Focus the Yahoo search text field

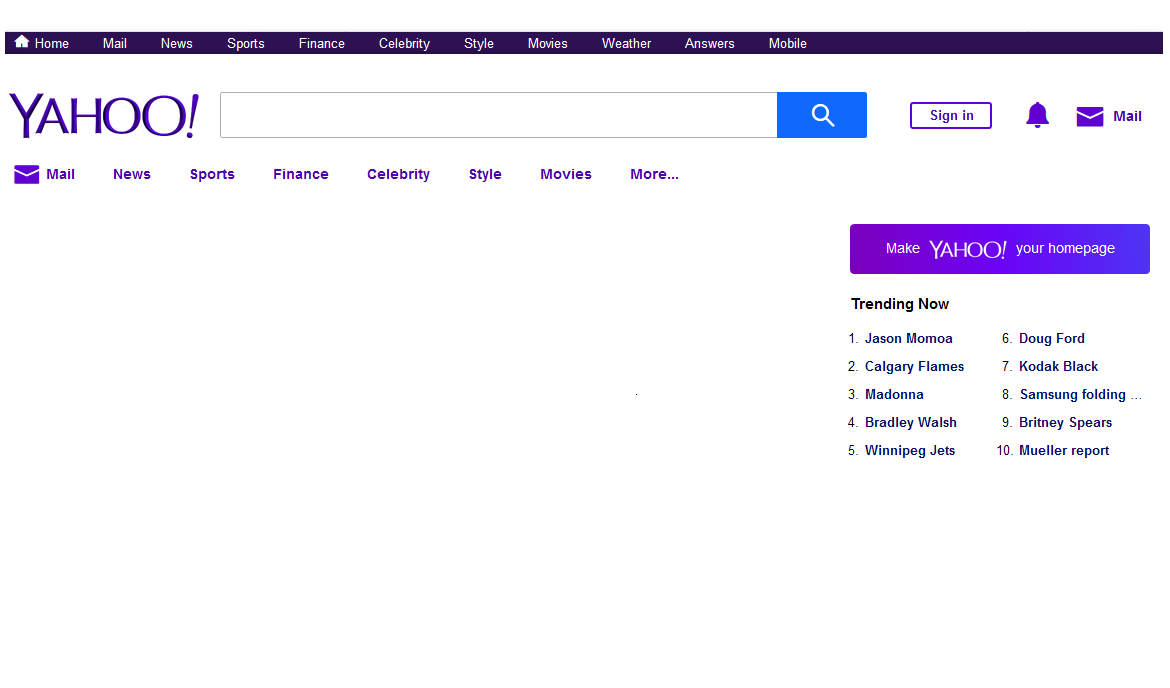click(498, 115)
